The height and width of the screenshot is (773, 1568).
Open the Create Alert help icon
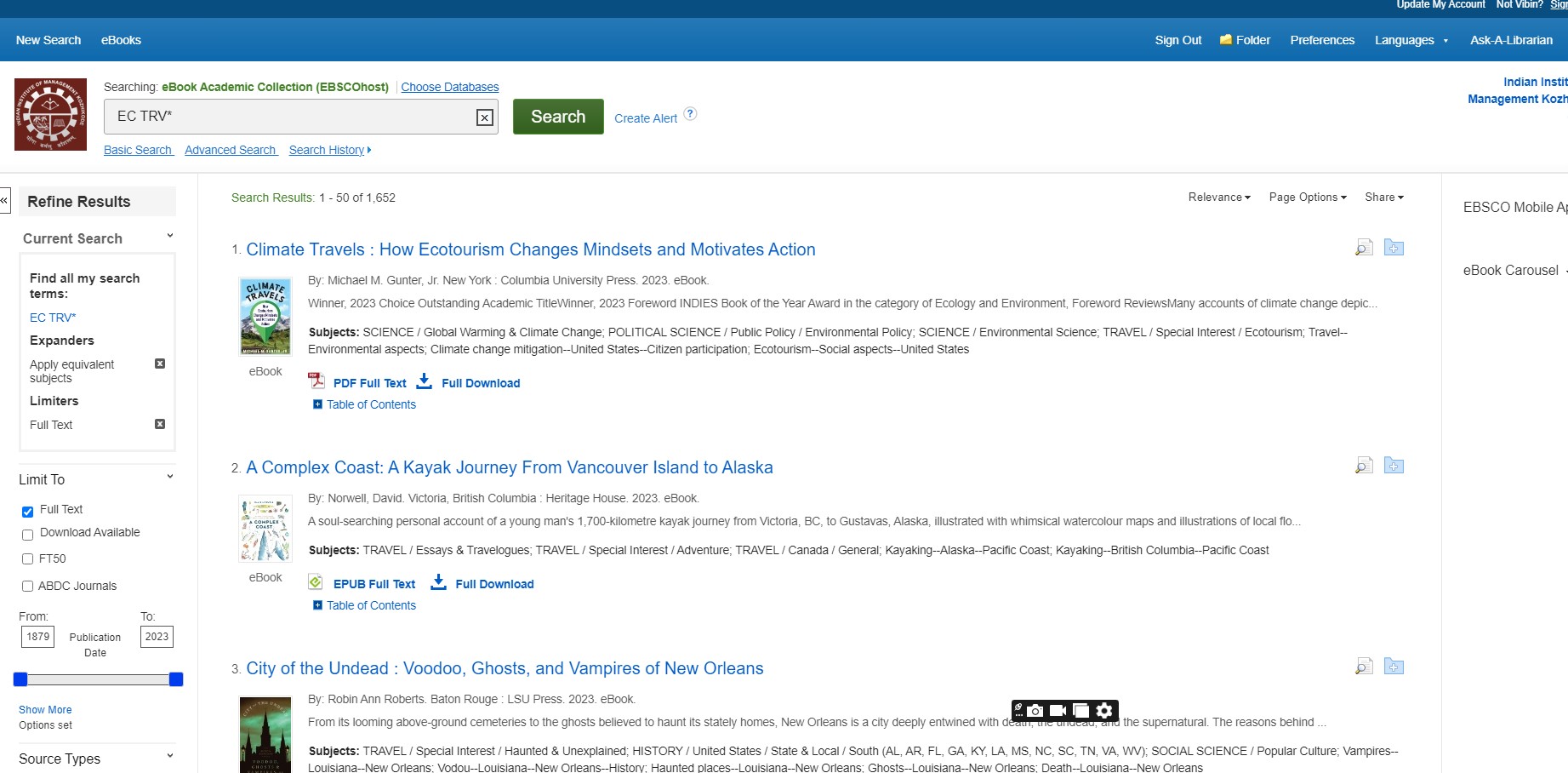690,114
